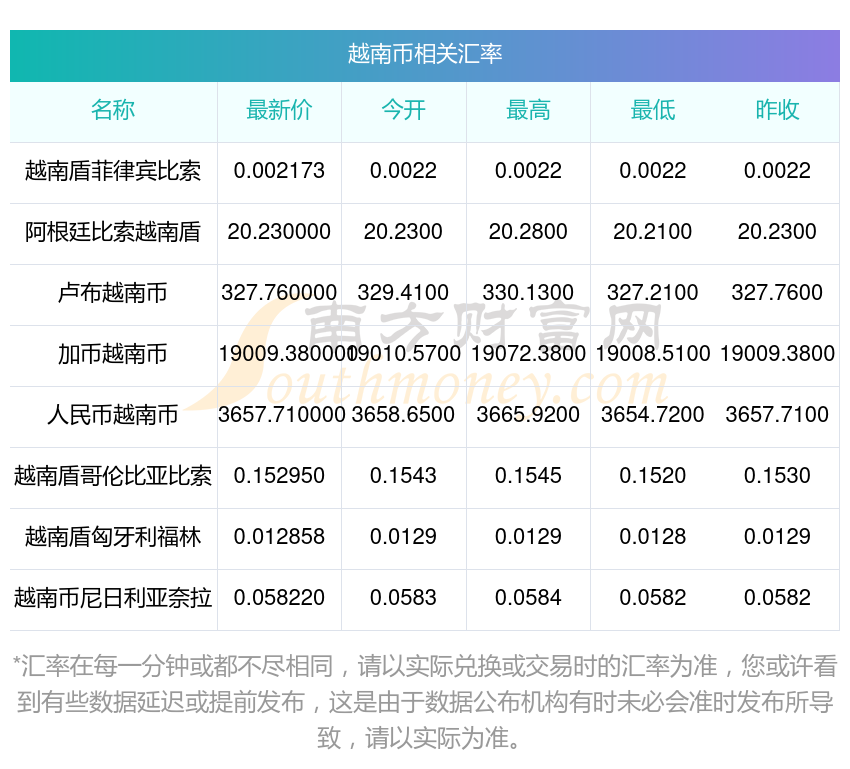Click the 最低 column header
This screenshot has height=769, width=850.
click(653, 110)
